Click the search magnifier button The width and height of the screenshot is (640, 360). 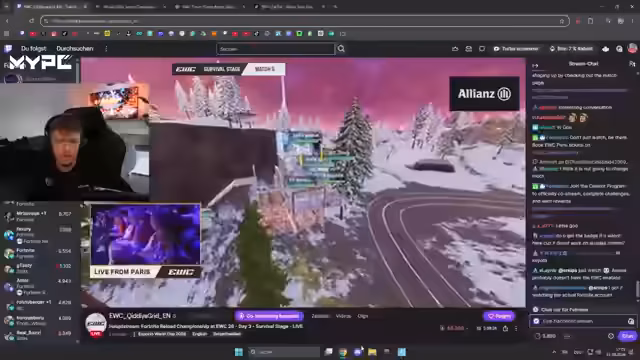point(341,49)
